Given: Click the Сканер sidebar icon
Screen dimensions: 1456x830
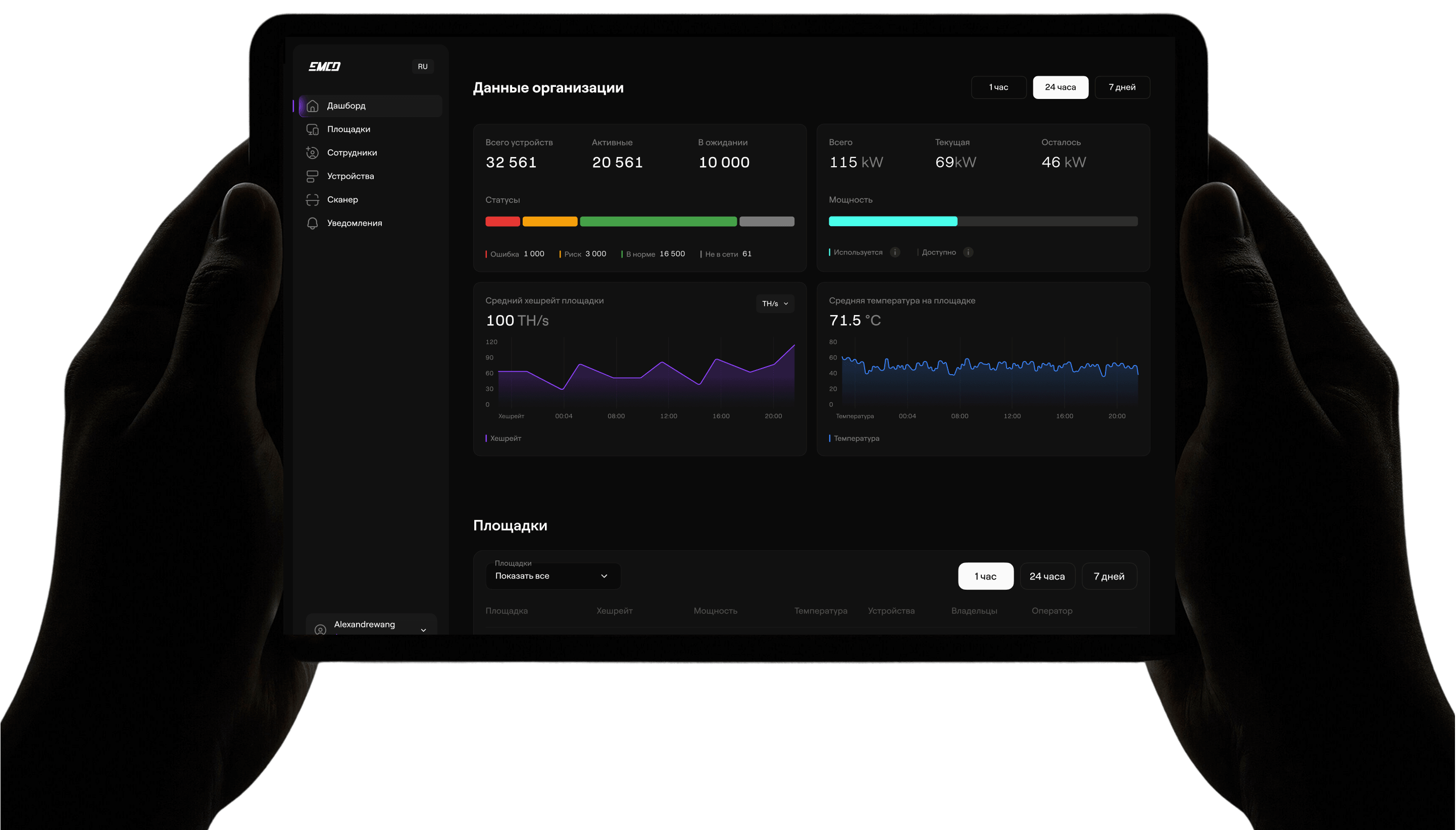Looking at the screenshot, I should [313, 200].
